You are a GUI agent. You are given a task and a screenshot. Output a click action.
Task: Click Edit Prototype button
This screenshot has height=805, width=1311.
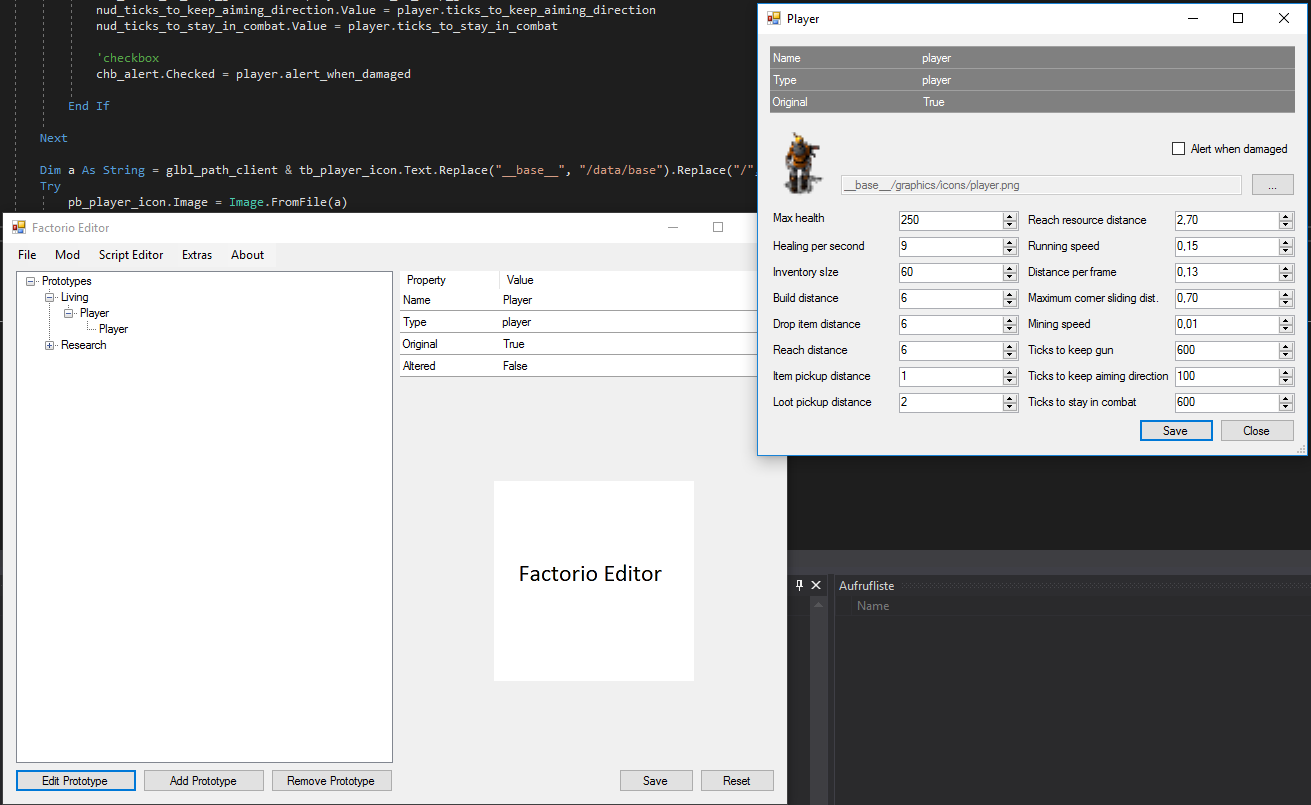click(75, 781)
